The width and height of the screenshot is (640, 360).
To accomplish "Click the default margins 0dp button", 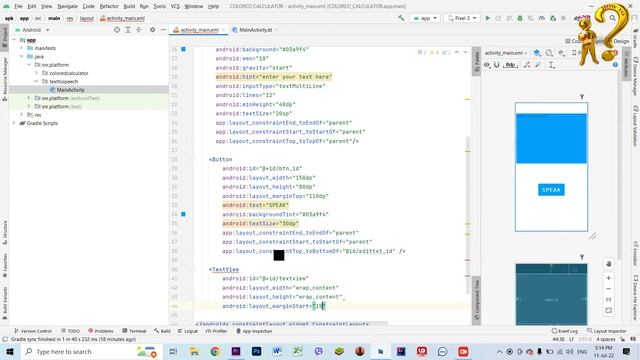I will pyautogui.click(x=510, y=65).
